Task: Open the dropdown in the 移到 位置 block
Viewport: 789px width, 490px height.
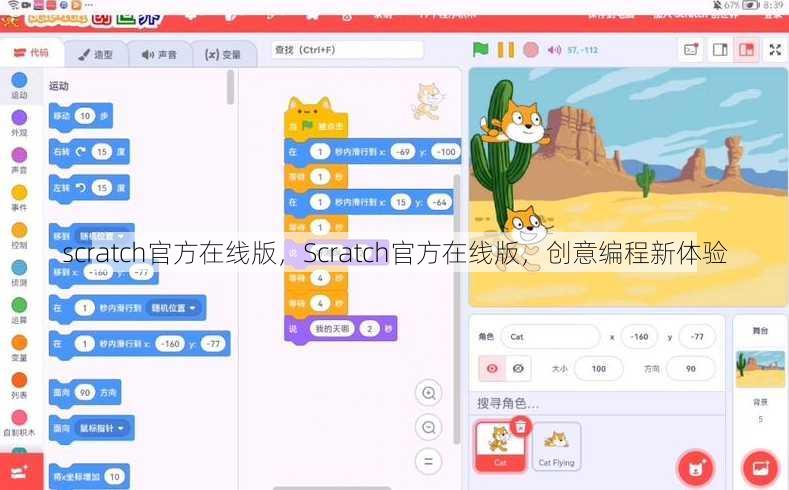Action: 102,236
